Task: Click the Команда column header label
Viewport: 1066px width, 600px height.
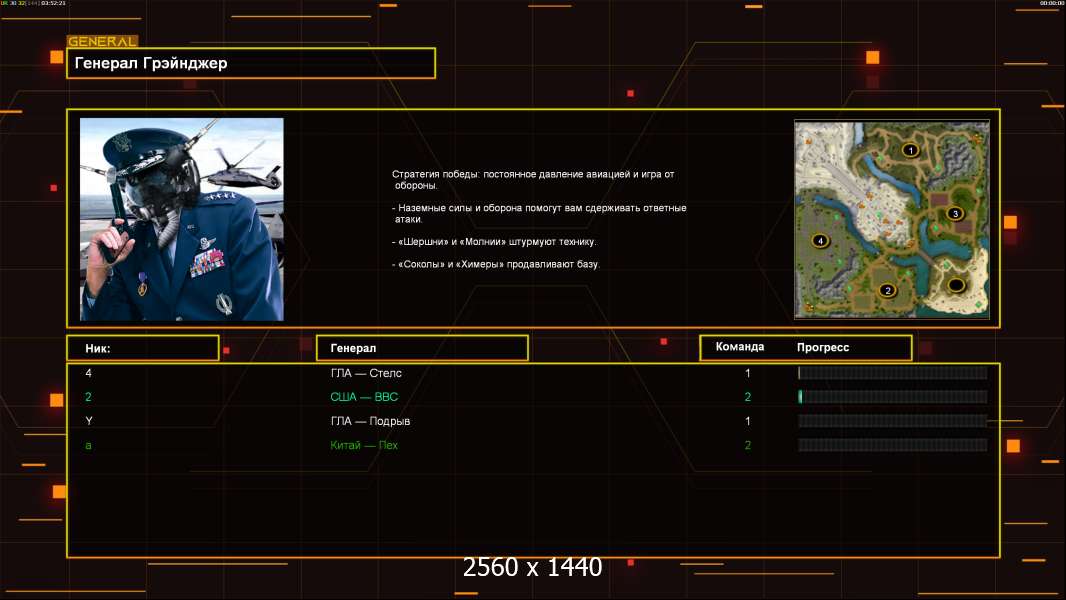Action: click(x=740, y=347)
